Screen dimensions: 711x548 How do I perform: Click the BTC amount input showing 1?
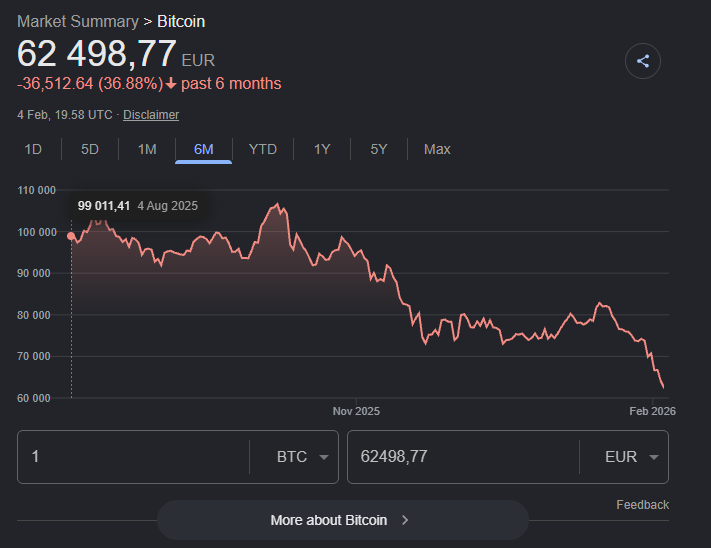pyautogui.click(x=133, y=456)
